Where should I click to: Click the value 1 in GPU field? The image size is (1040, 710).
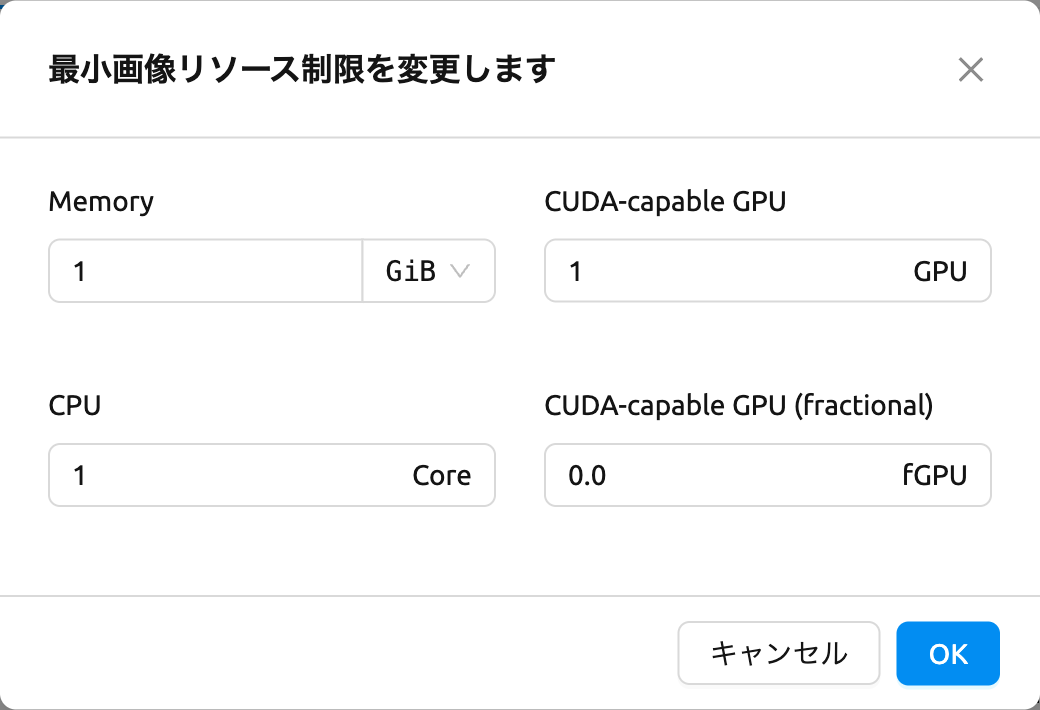[x=575, y=271]
